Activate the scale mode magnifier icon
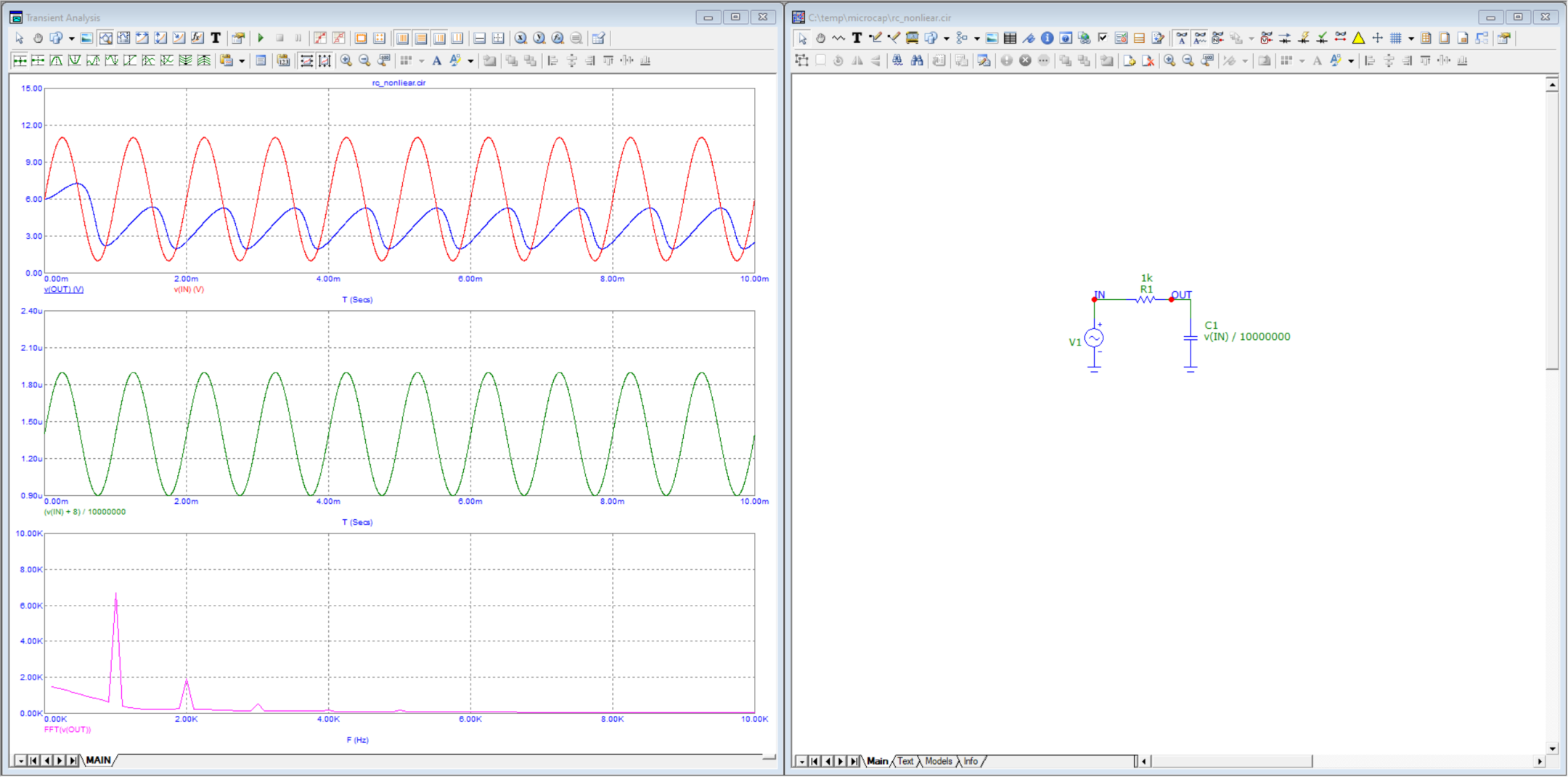1568x777 pixels. pyautogui.click(x=105, y=38)
